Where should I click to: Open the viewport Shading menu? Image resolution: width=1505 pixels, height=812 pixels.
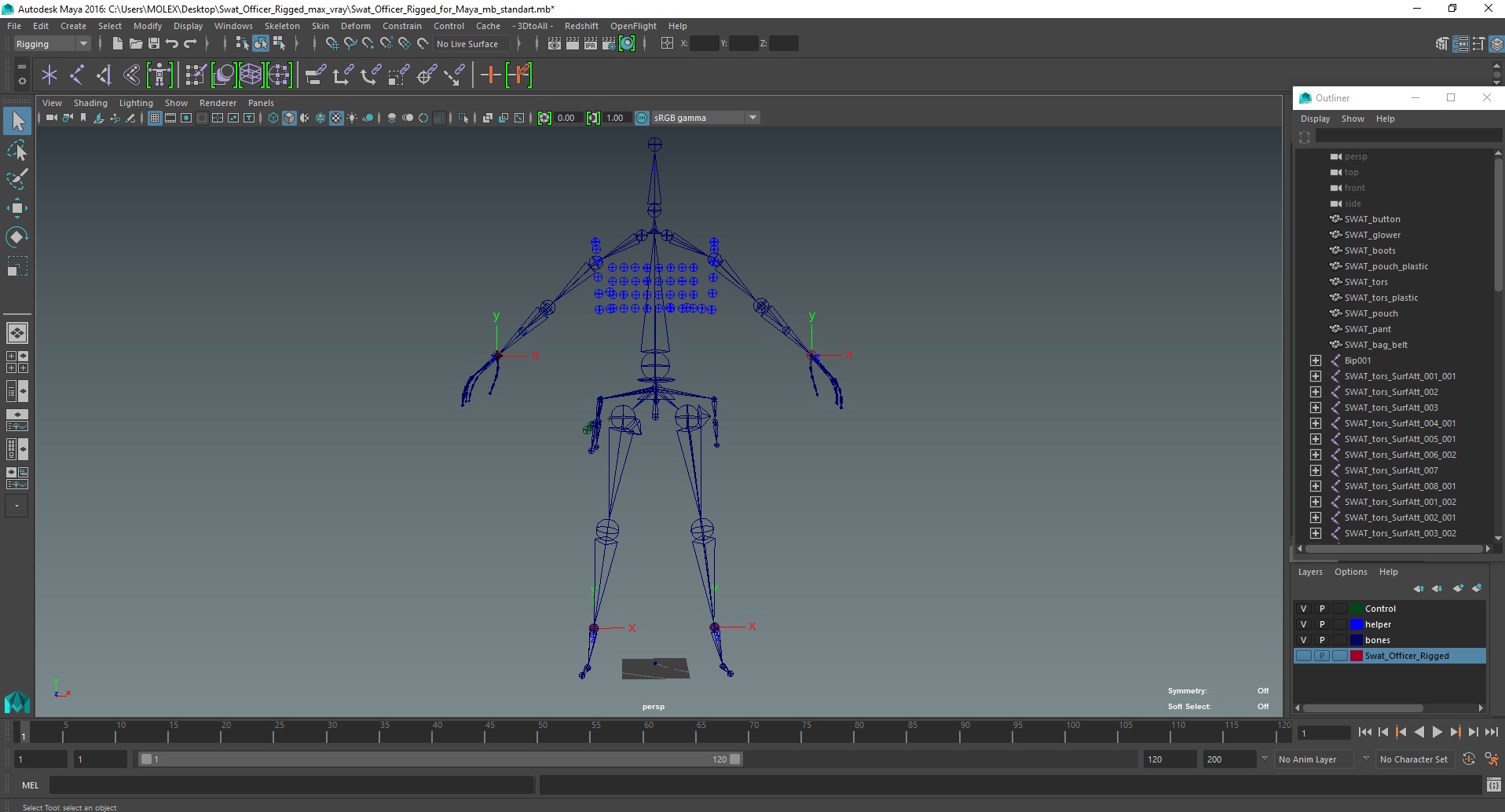point(90,103)
